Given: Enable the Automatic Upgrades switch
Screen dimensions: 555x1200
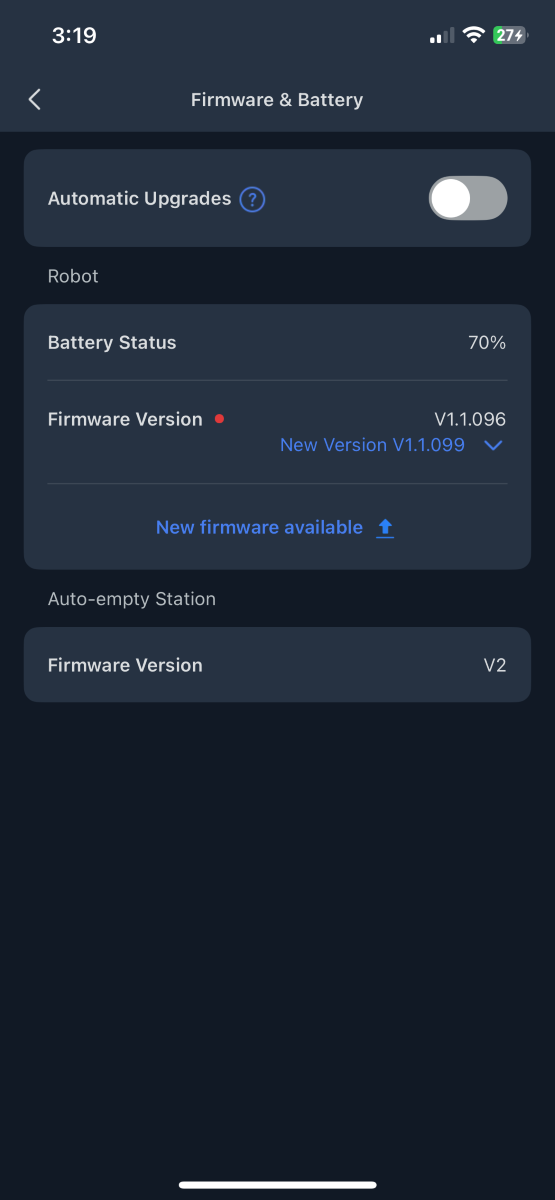Looking at the screenshot, I should [468, 198].
